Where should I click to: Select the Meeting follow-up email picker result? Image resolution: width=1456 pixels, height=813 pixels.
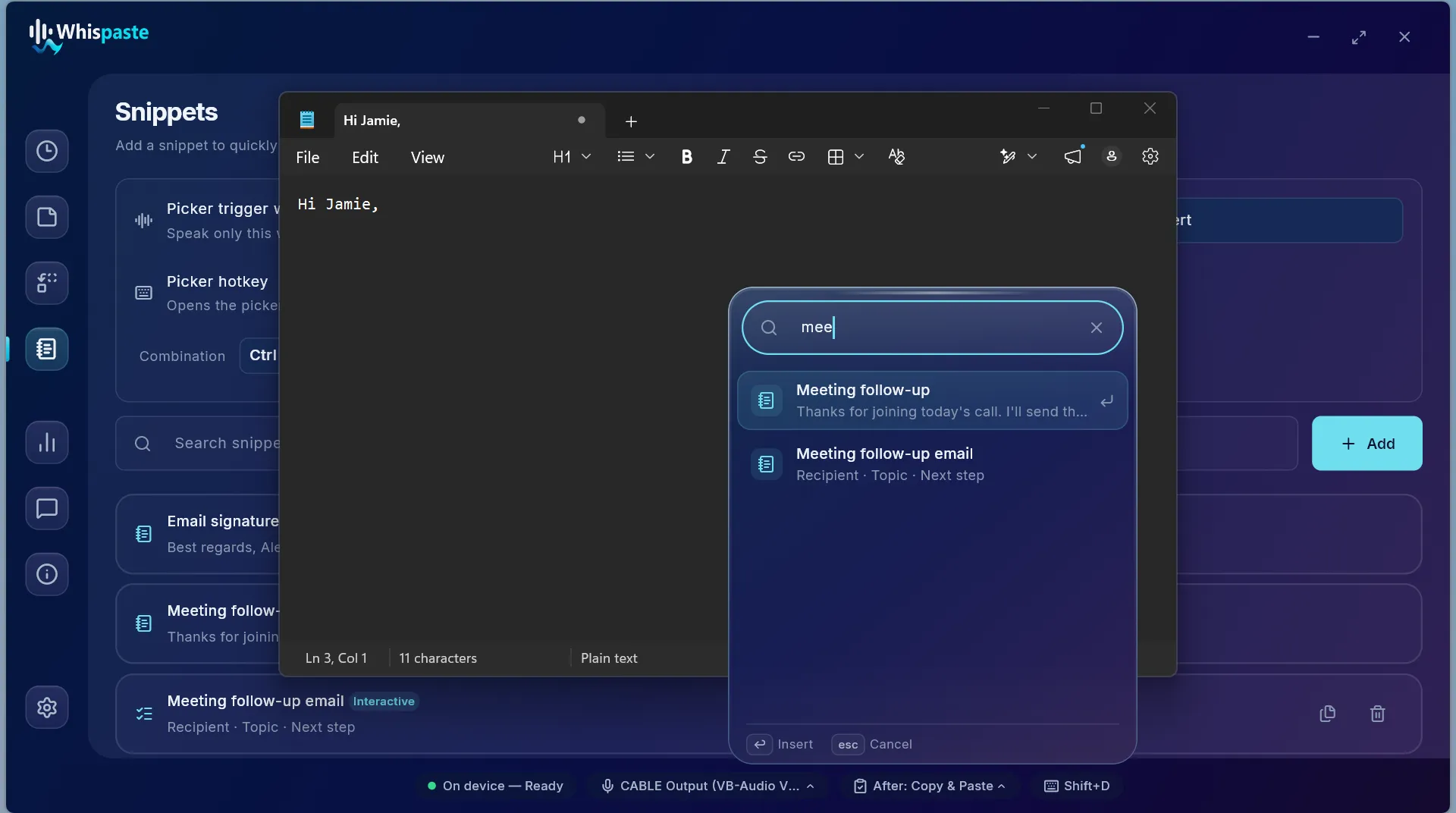933,464
